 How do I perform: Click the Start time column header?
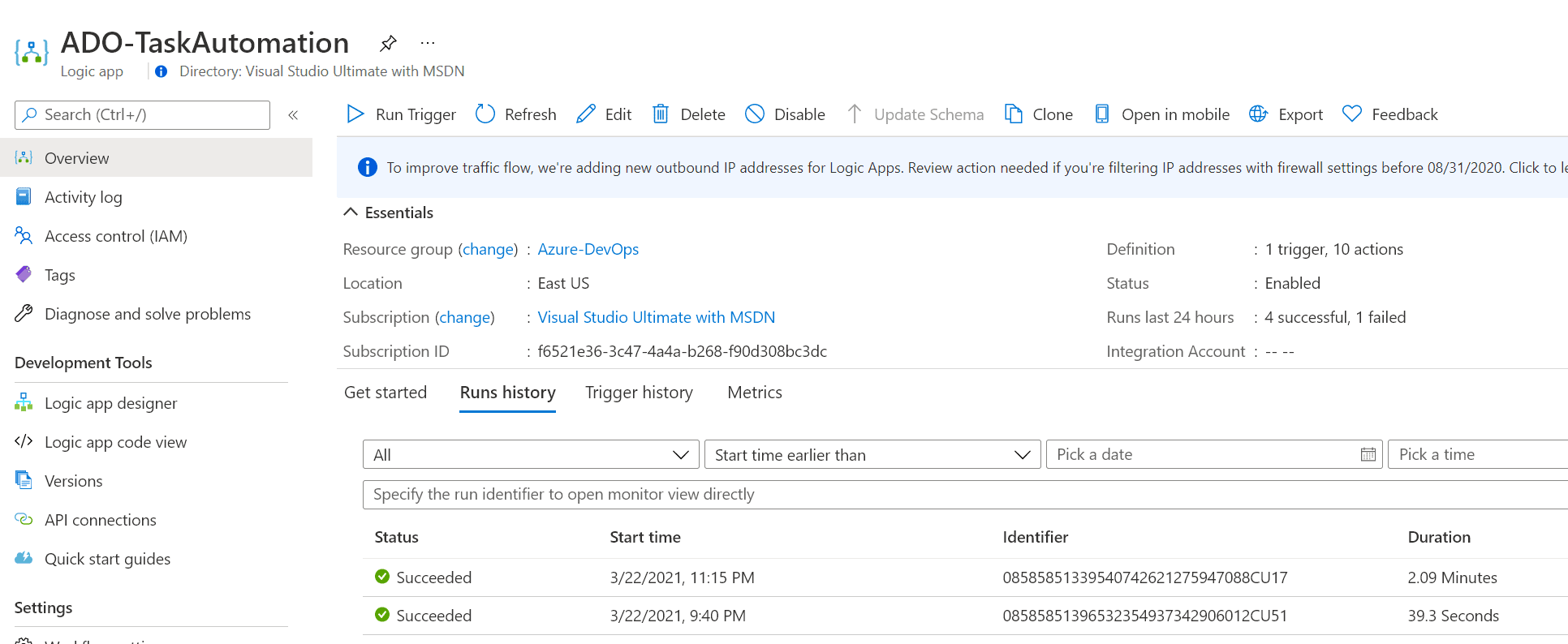(x=645, y=537)
